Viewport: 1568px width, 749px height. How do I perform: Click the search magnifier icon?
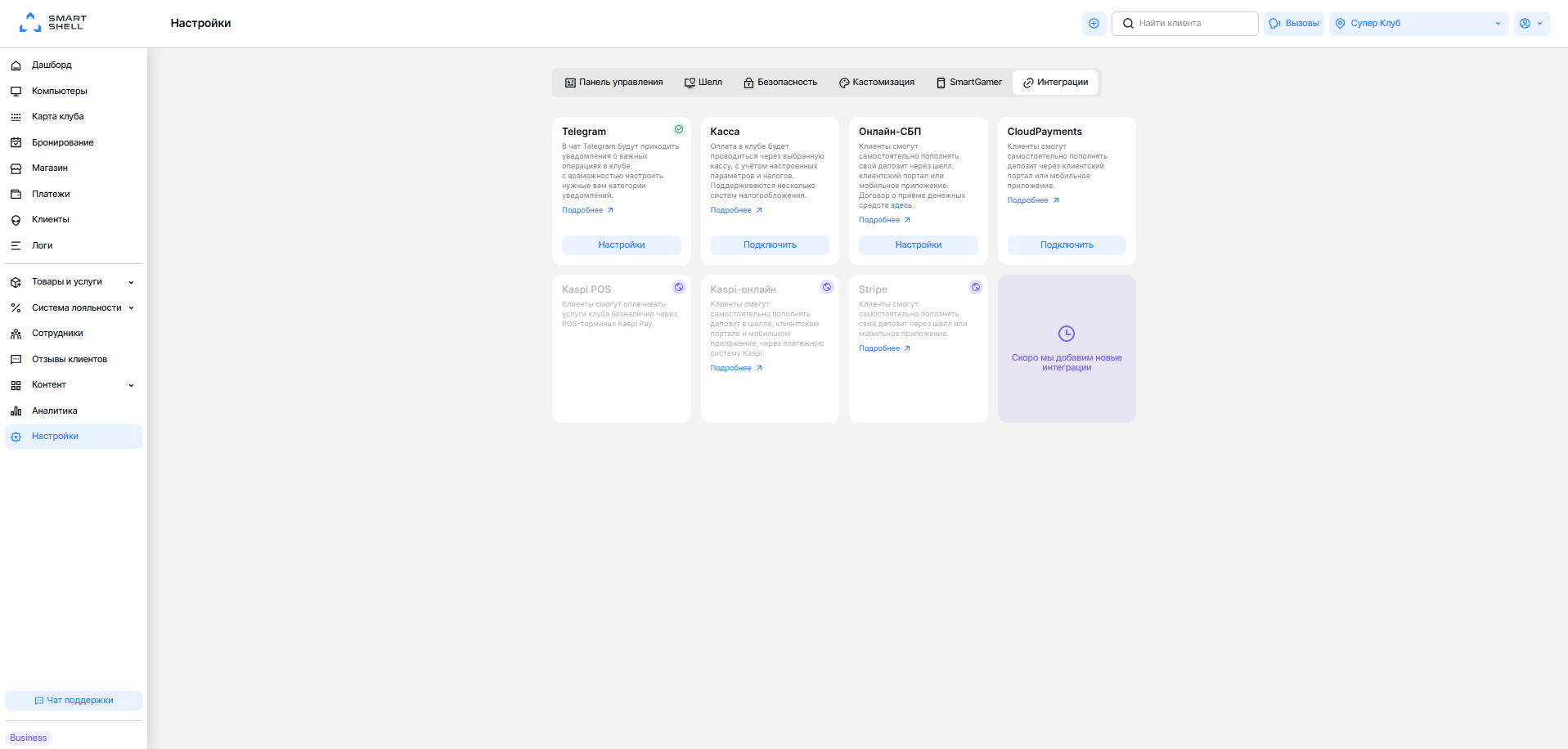(1128, 24)
